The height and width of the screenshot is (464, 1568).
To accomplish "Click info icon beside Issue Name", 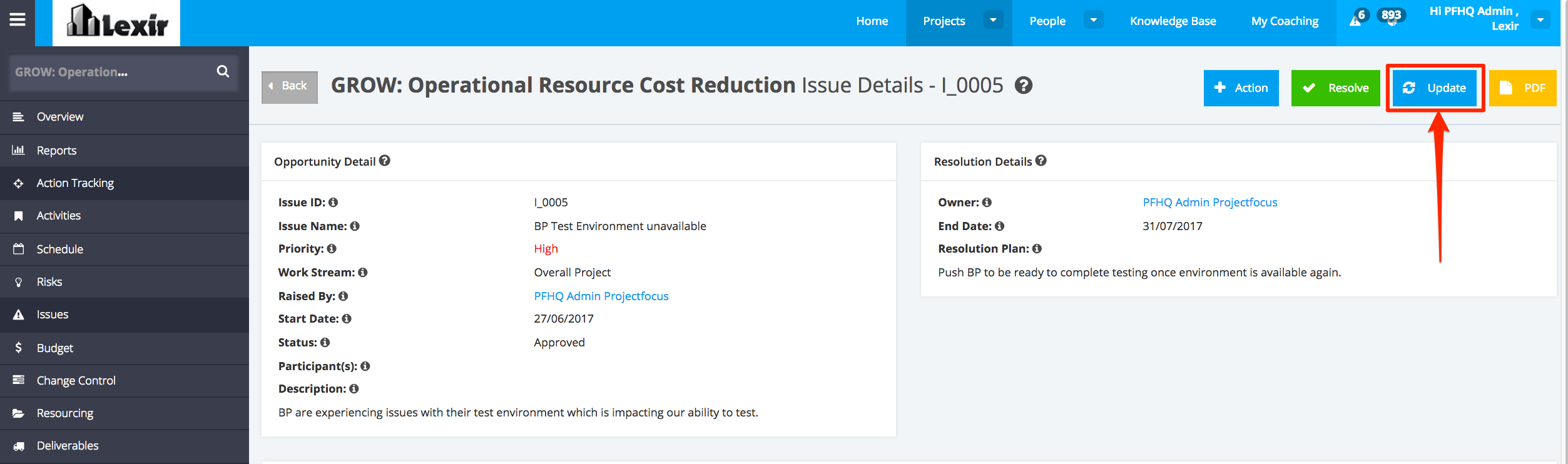I will pos(355,226).
